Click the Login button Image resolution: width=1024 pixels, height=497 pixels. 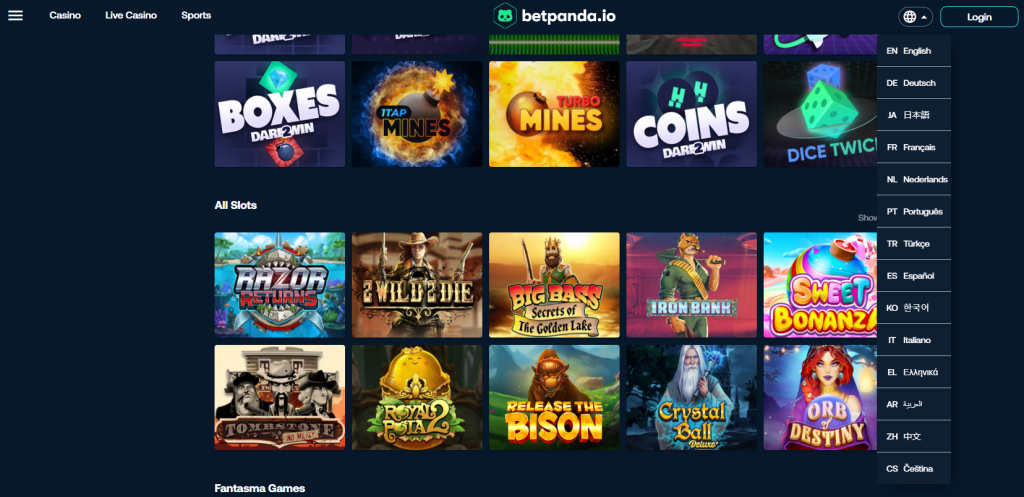click(979, 17)
